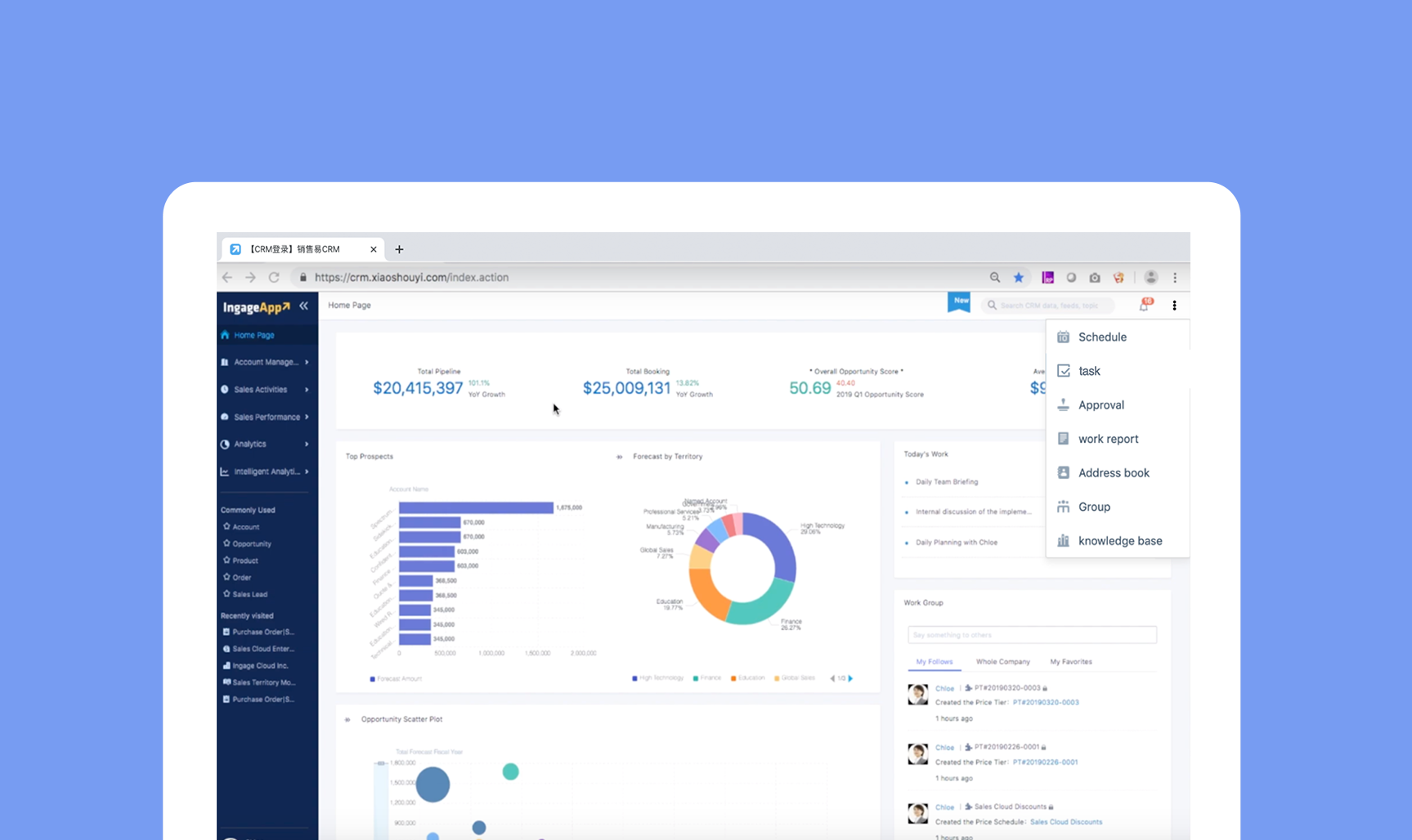Open the Schedule item from dropdown menu

[x=1102, y=337]
